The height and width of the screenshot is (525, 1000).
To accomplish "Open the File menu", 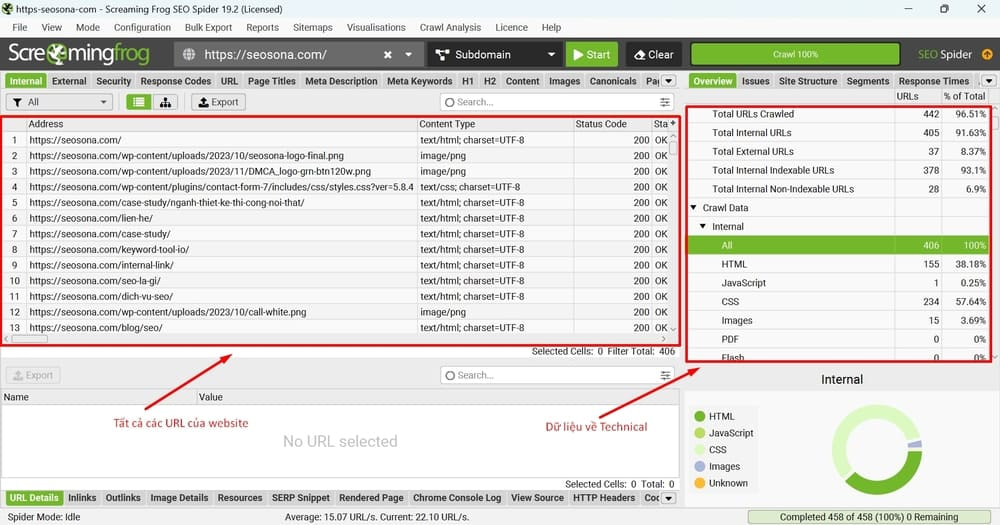I will (x=20, y=27).
